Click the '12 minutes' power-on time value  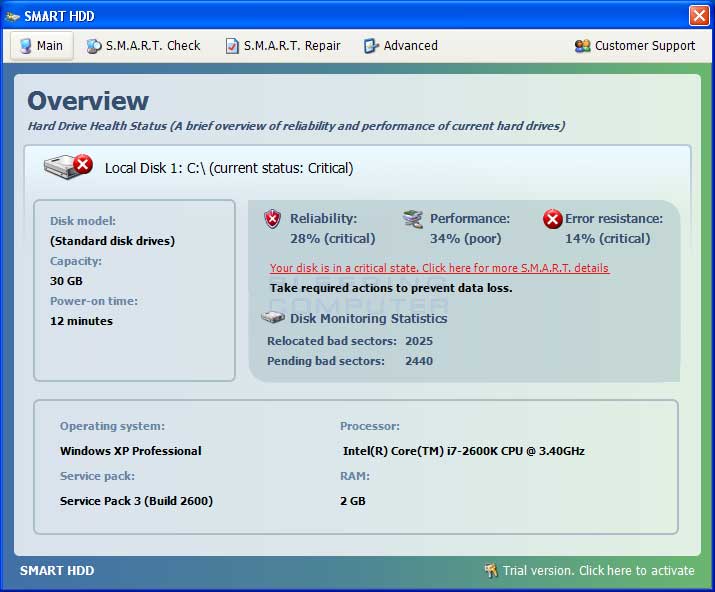point(81,321)
